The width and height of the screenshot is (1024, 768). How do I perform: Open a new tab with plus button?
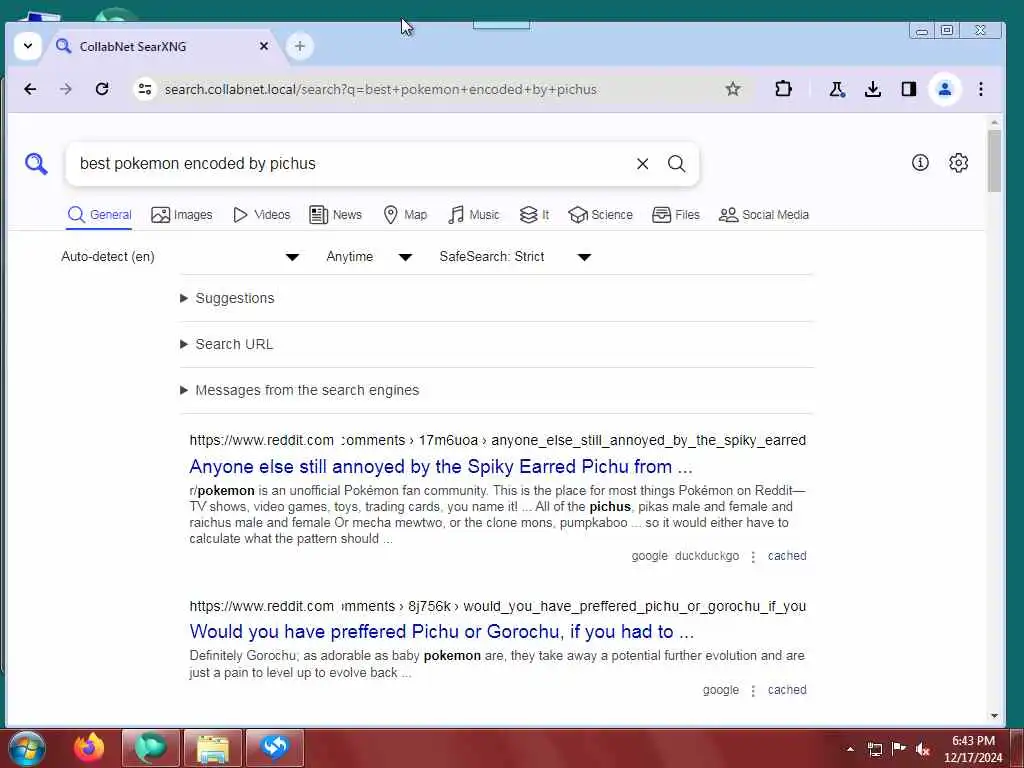300,46
